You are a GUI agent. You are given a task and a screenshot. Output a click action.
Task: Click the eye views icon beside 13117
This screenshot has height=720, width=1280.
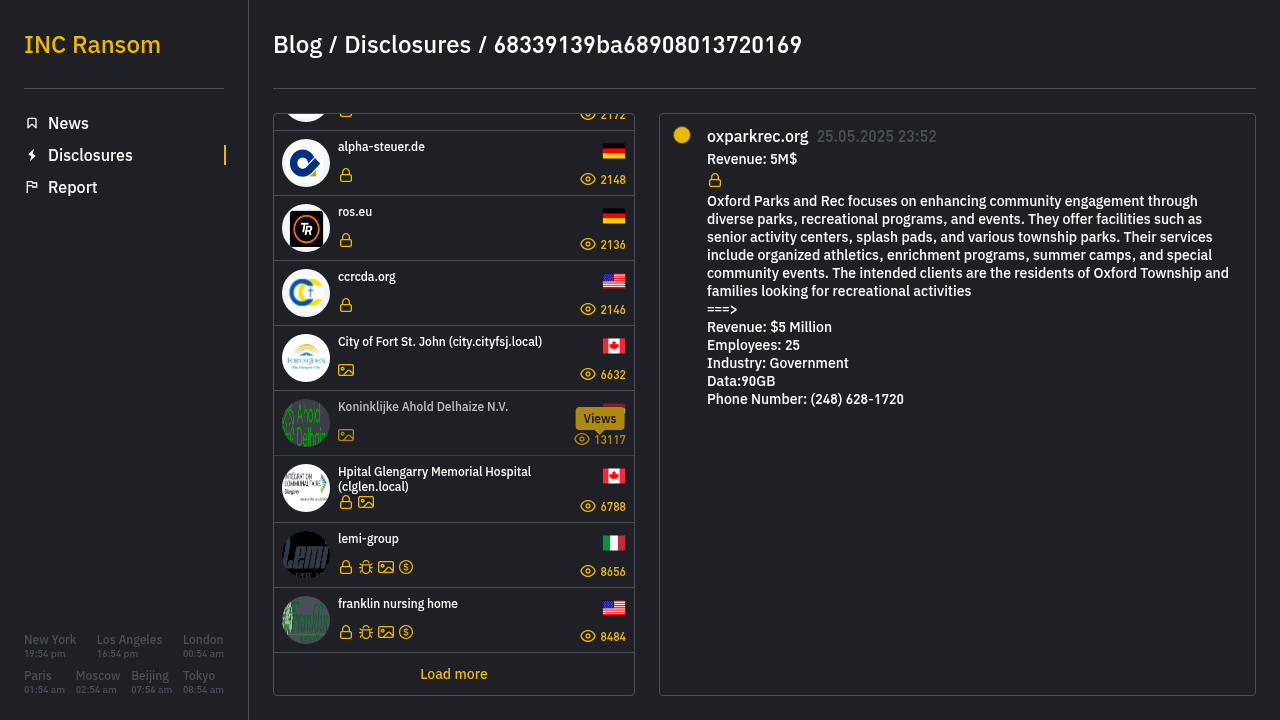tap(582, 439)
